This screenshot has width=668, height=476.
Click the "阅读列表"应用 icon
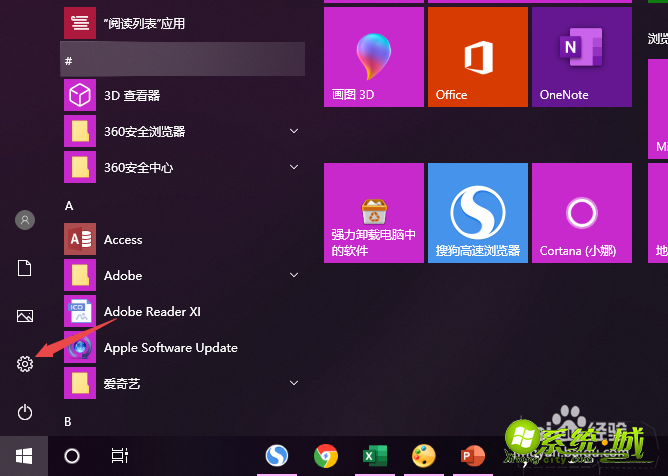80,23
